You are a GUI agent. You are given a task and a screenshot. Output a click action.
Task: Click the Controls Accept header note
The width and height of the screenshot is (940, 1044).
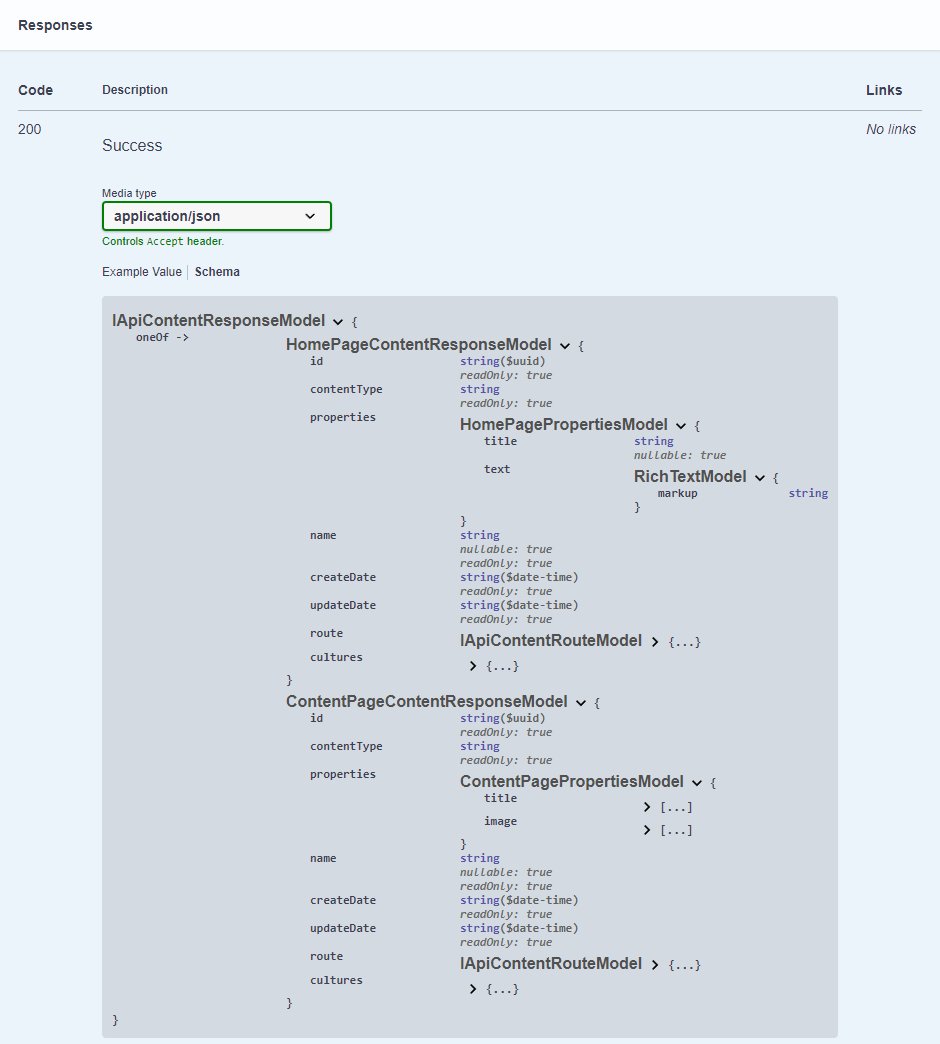pyautogui.click(x=163, y=241)
